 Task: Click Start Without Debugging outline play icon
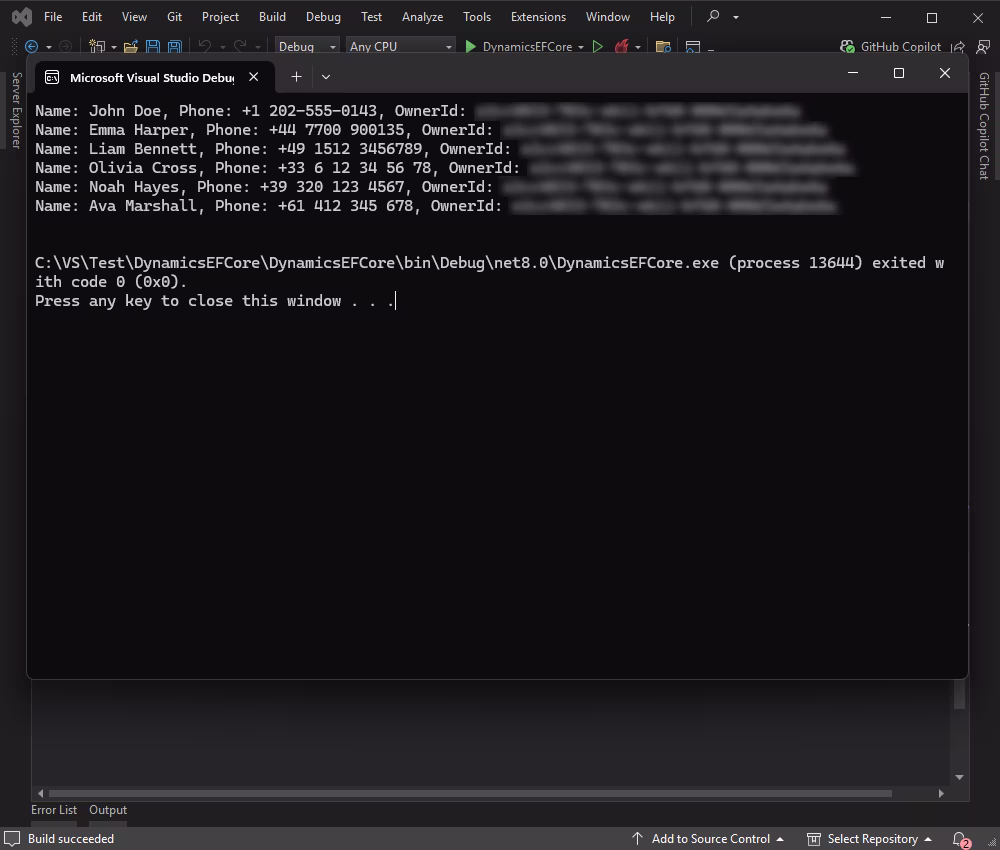[x=598, y=47]
